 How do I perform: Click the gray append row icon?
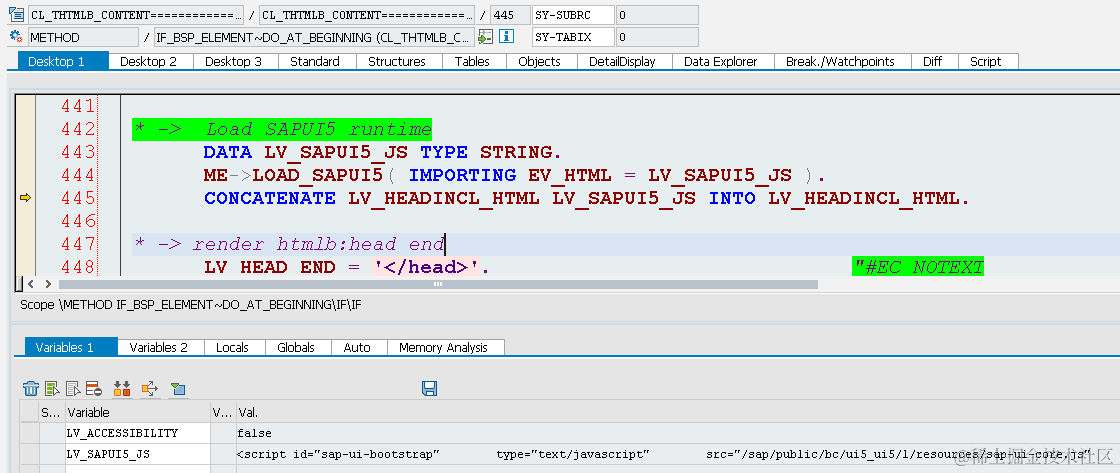(x=73, y=389)
